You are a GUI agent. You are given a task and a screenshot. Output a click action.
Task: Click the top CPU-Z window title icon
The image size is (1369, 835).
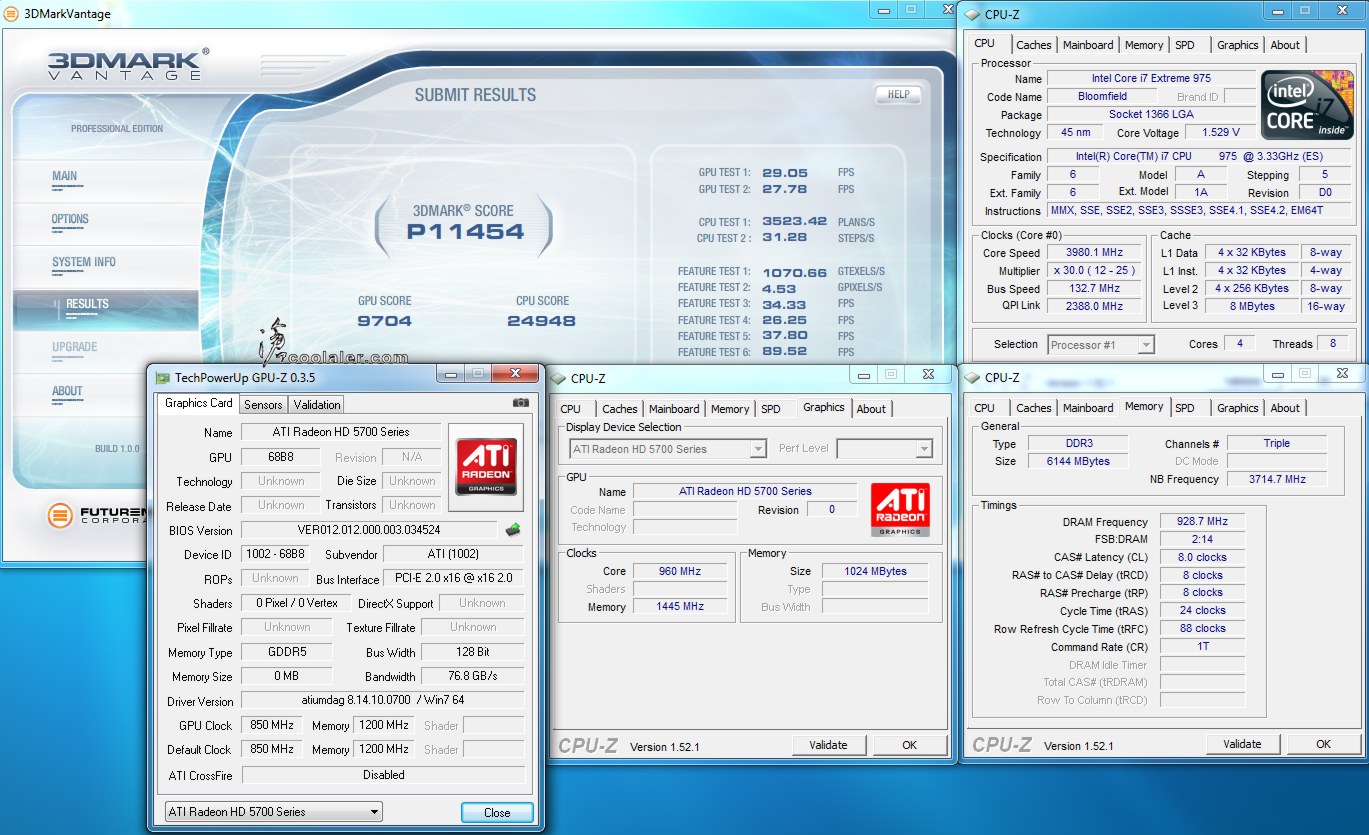[972, 15]
